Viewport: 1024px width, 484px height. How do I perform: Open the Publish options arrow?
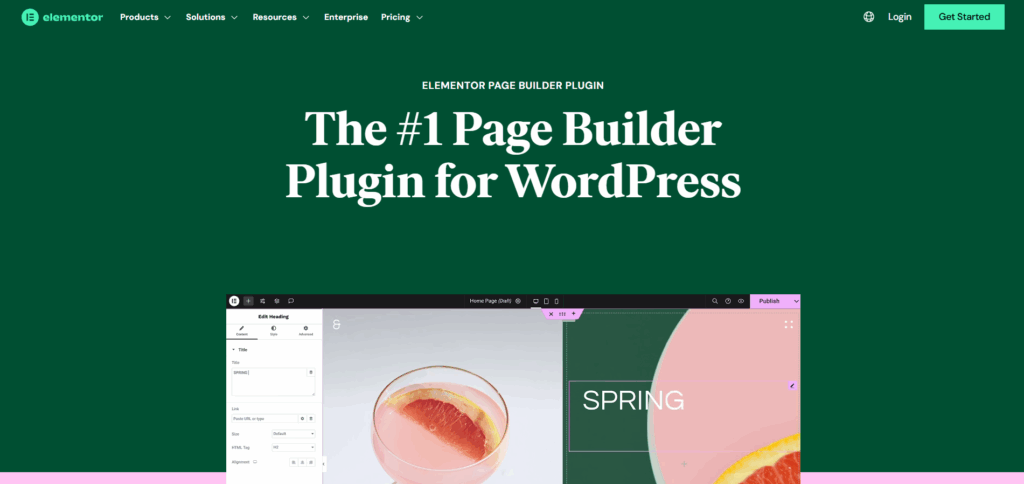tap(795, 301)
